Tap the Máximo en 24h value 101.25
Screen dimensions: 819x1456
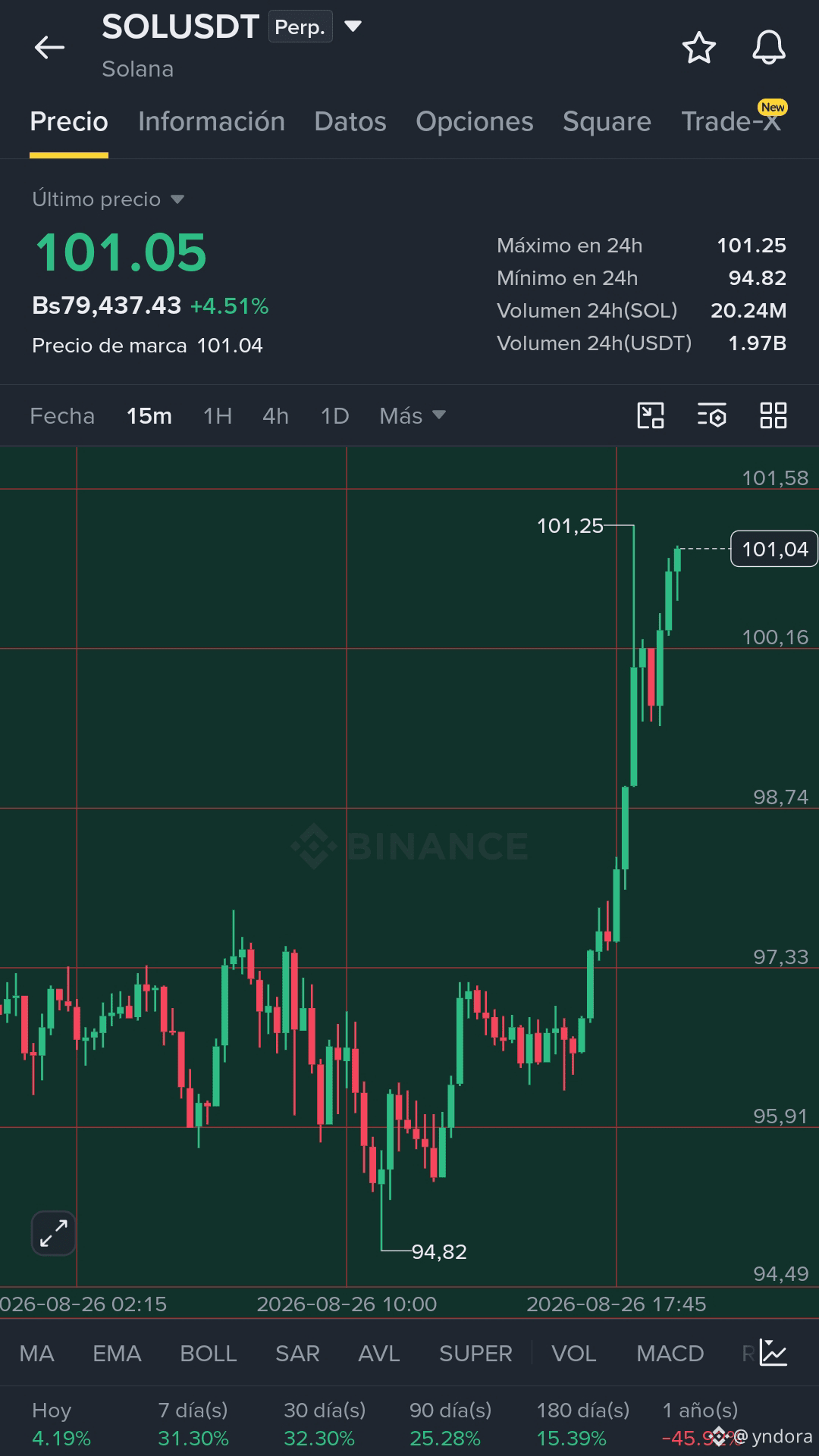point(752,246)
